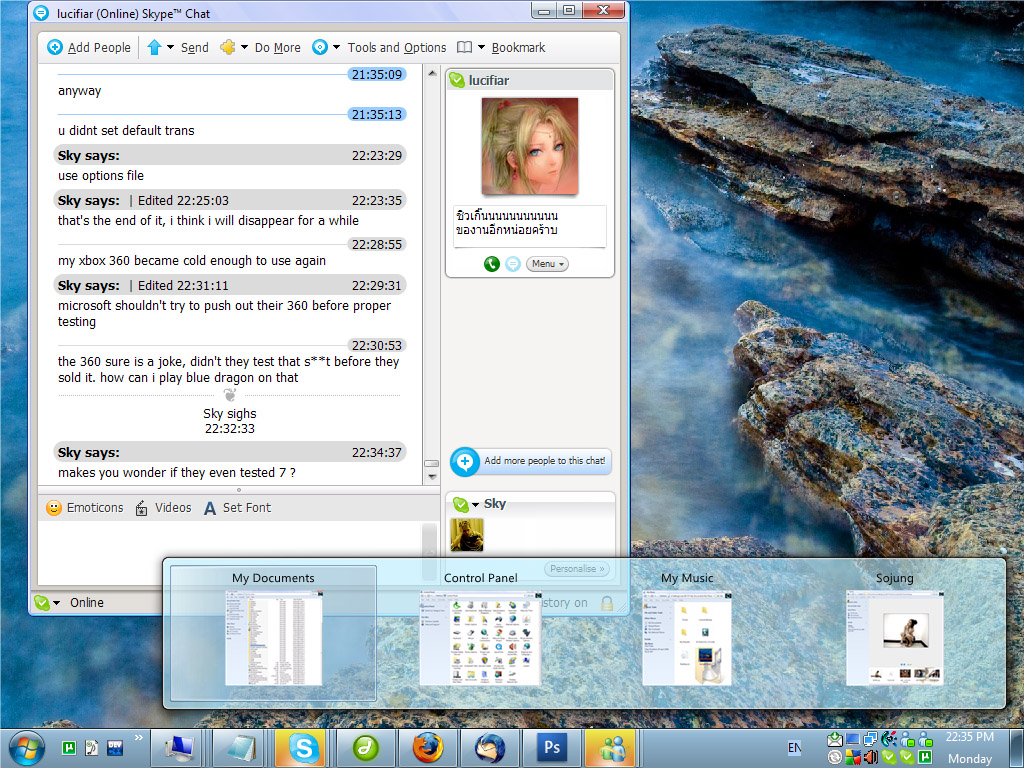The height and width of the screenshot is (769, 1025).
Task: Click the 'Sky sighs' emote text
Action: 229,413
